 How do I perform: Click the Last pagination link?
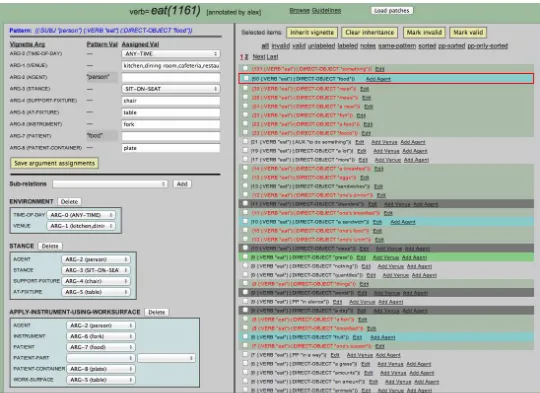[272, 56]
